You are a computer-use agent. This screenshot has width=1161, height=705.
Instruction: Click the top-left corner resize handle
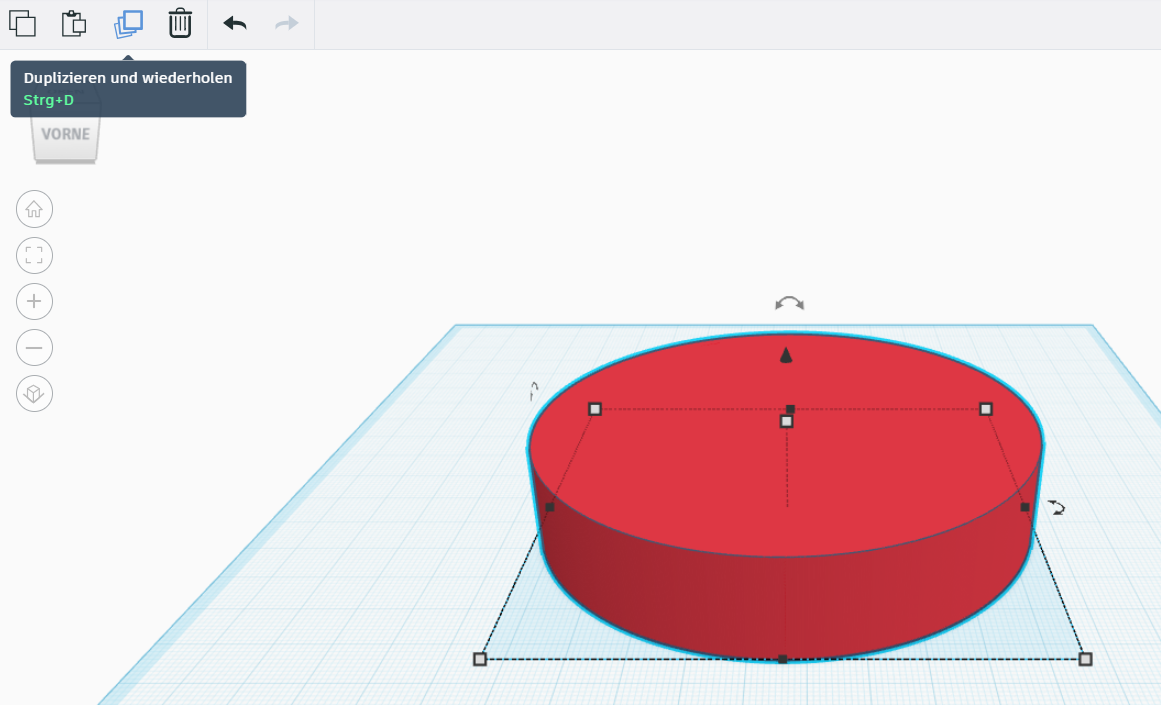pyautogui.click(x=595, y=409)
